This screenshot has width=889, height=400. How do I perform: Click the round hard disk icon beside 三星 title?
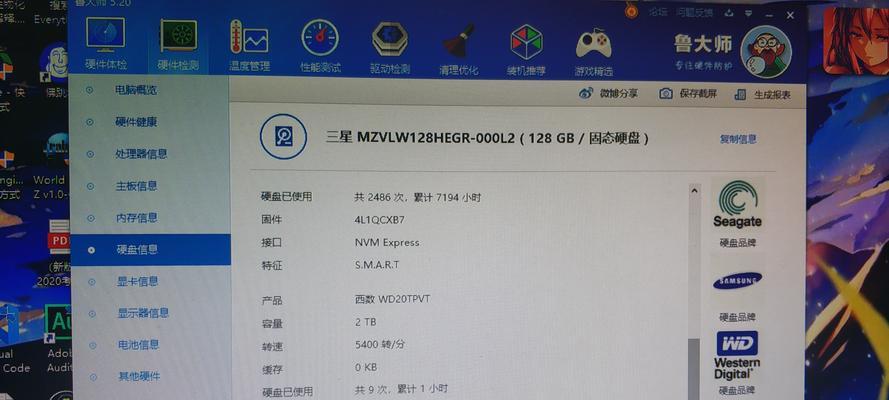283,136
